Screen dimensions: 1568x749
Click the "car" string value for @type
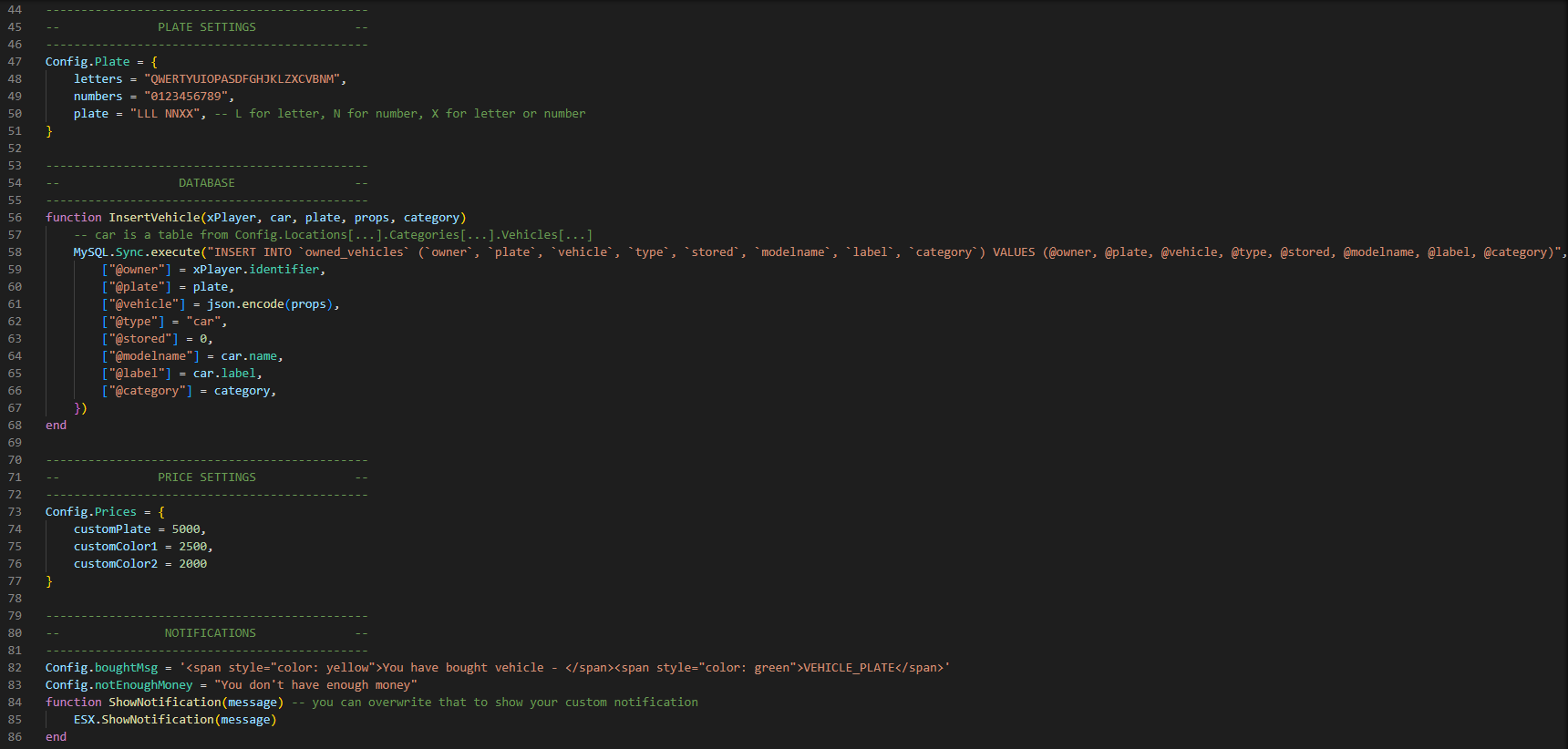click(x=203, y=322)
